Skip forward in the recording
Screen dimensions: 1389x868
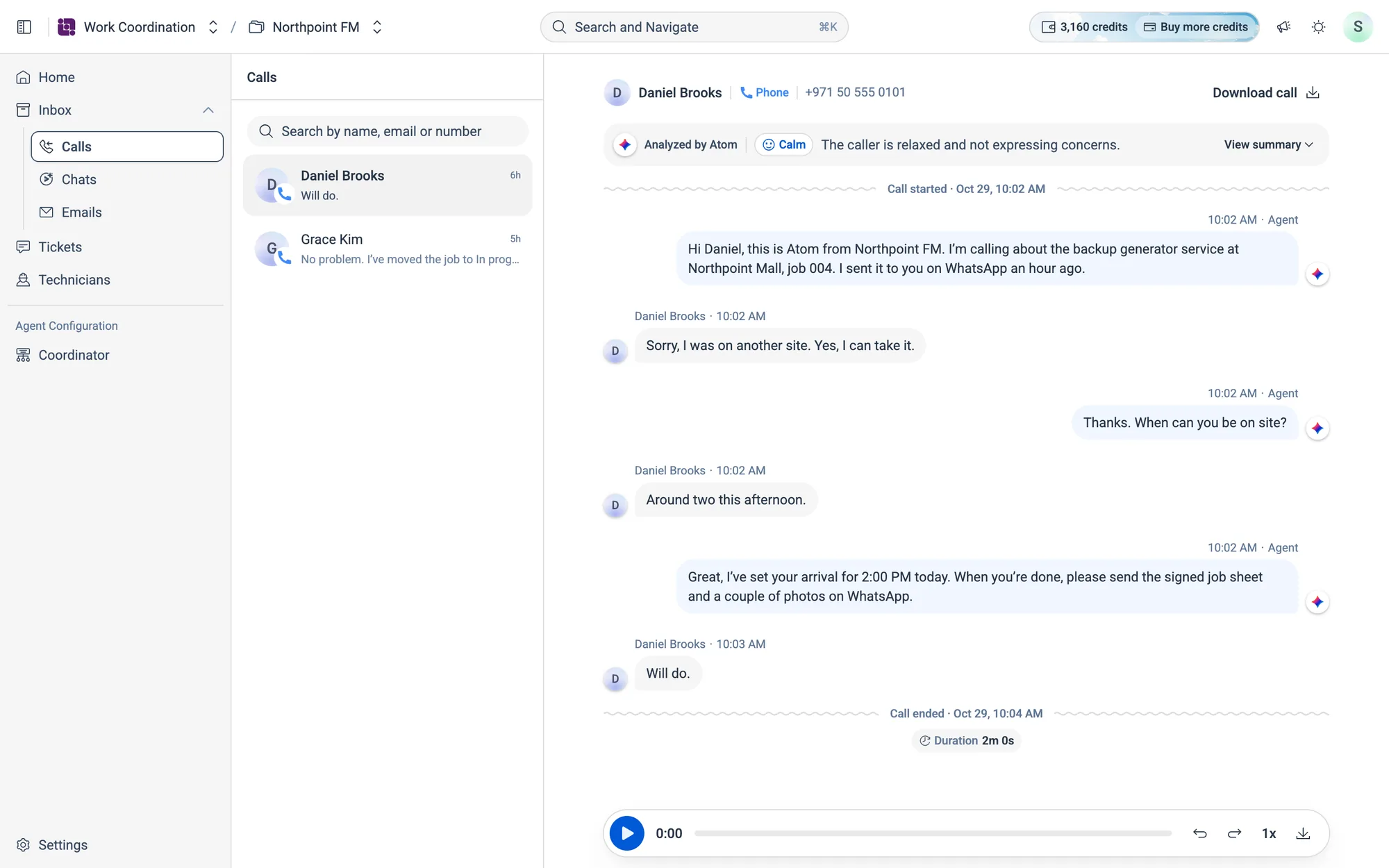click(1234, 833)
